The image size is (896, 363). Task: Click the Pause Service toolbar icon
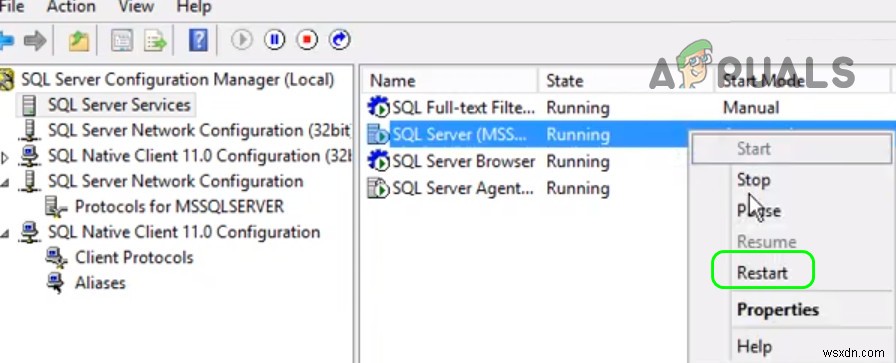pos(274,40)
